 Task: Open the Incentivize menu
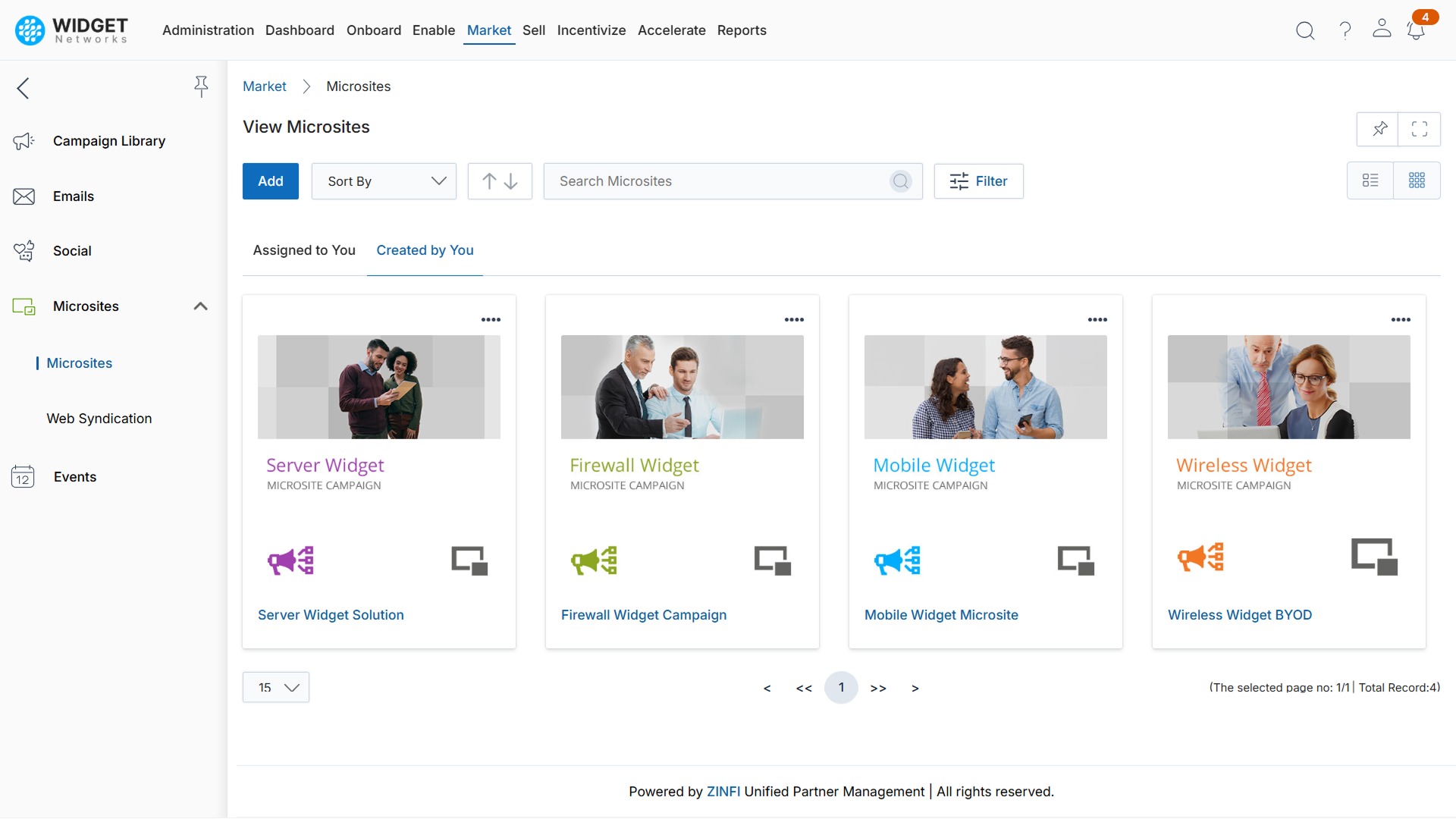coord(591,30)
